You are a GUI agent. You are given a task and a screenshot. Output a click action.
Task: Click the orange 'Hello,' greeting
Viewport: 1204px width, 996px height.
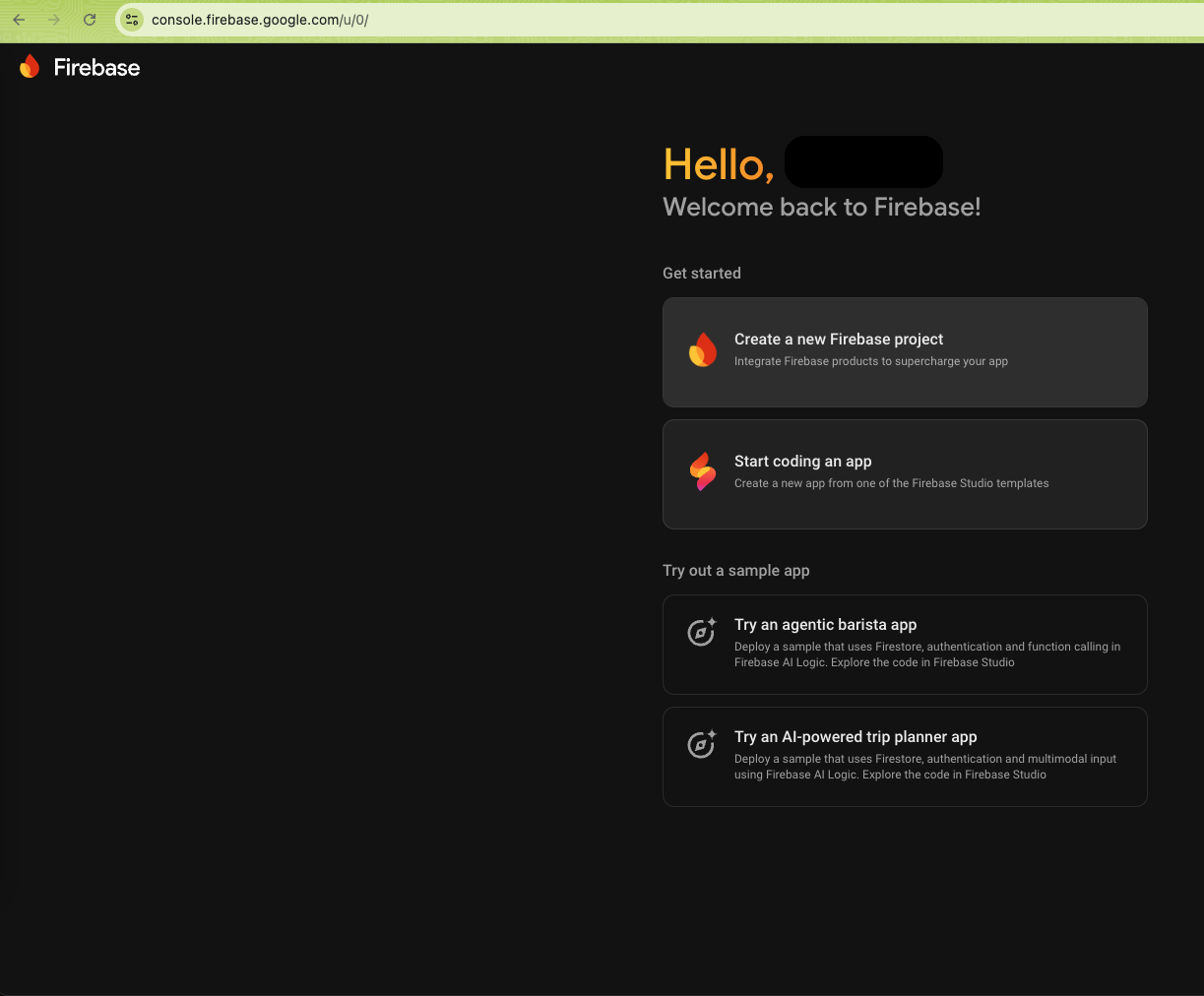(x=719, y=164)
